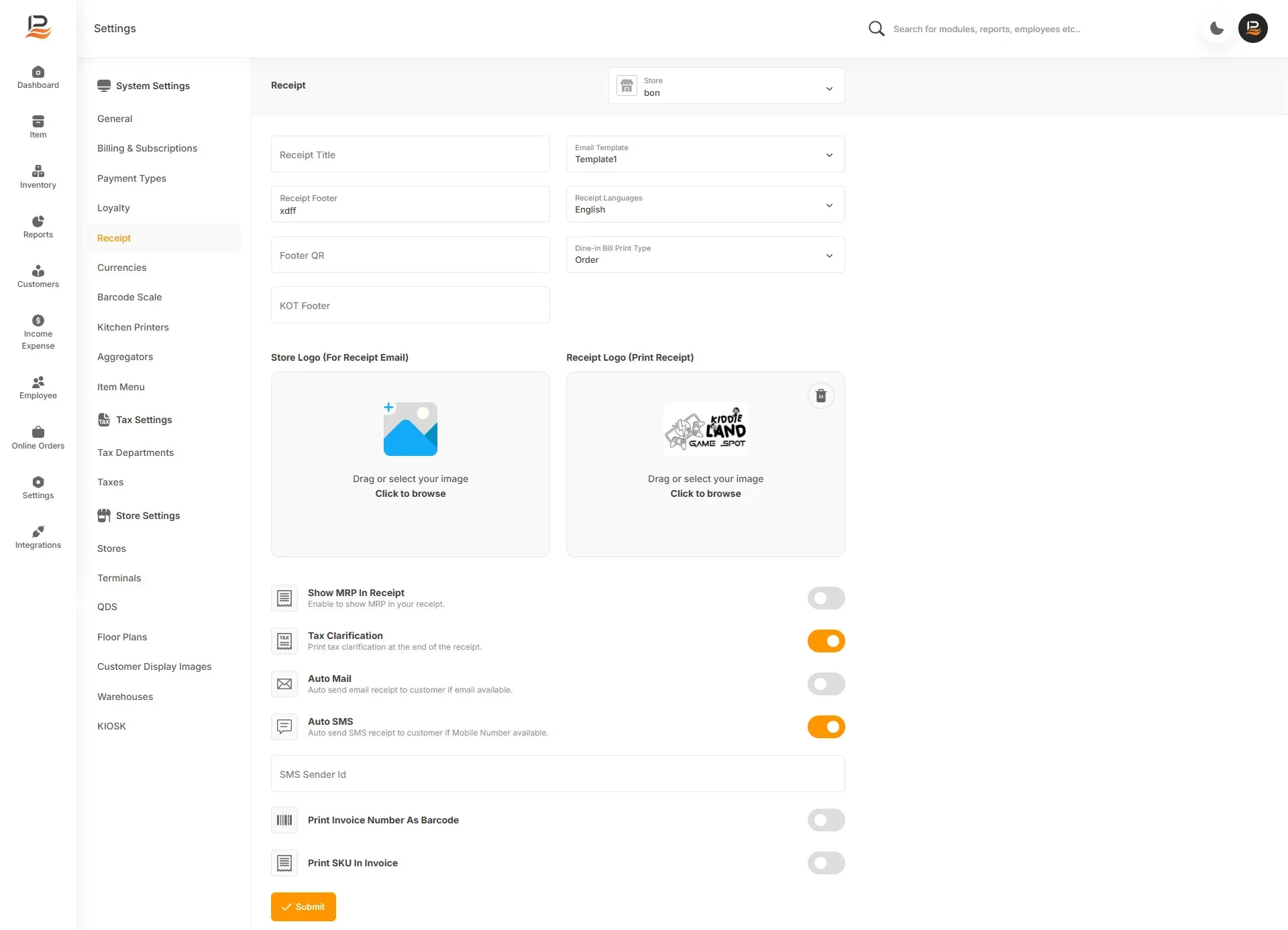1288x930 pixels.
Task: Focus the SMS Sender Id field
Action: coord(557,774)
